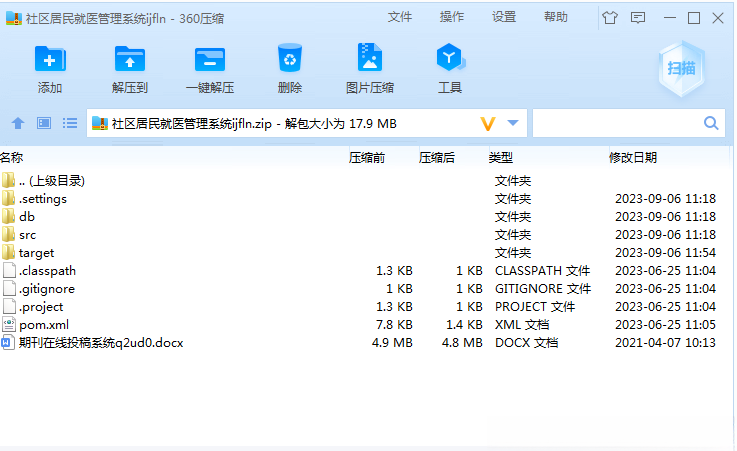This screenshot has width=737, height=451.
Task: Click the 360压缩 app icon in title bar
Action: tap(14, 18)
